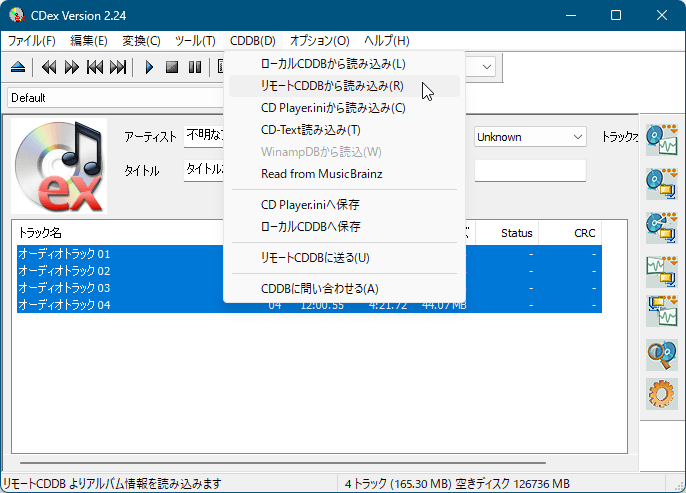Click the fourth icon in right sidebar

pyautogui.click(x=662, y=271)
